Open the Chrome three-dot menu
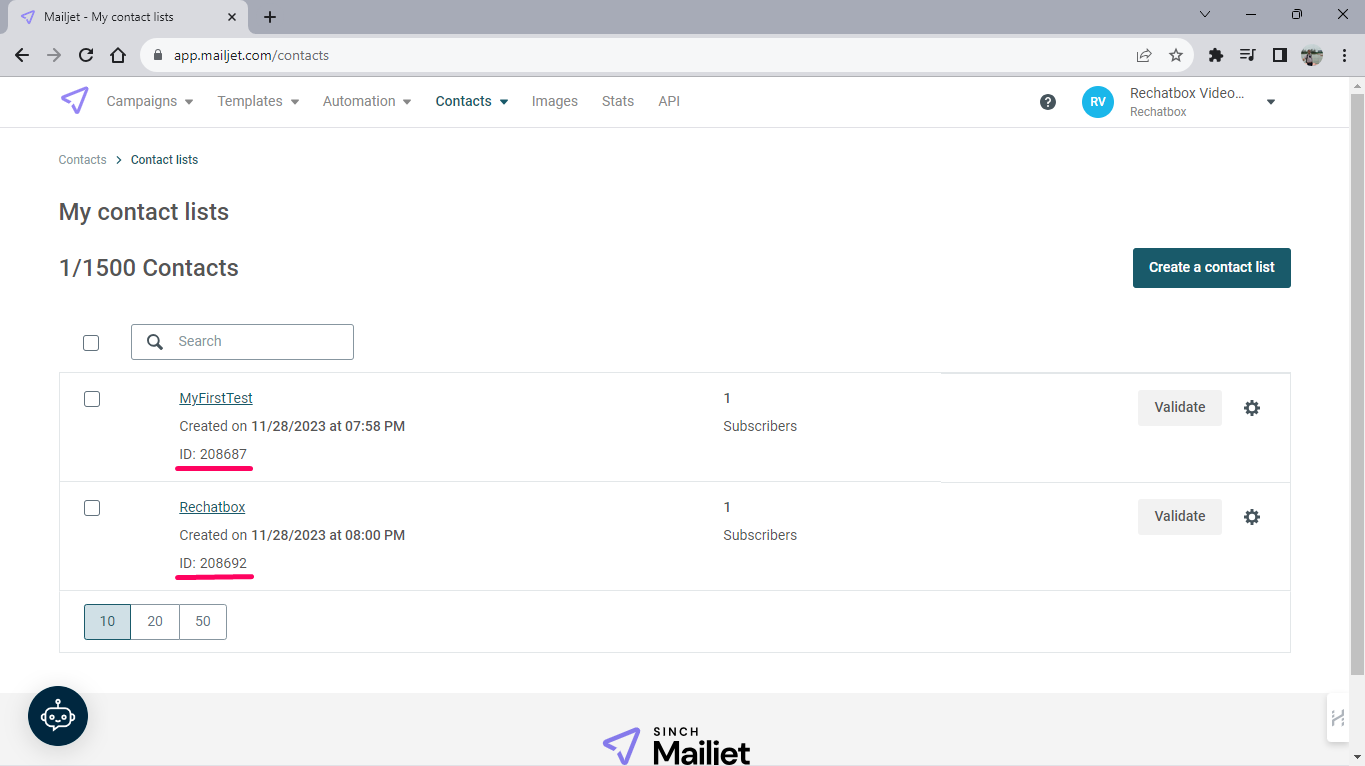Image resolution: width=1365 pixels, height=766 pixels. coord(1343,55)
